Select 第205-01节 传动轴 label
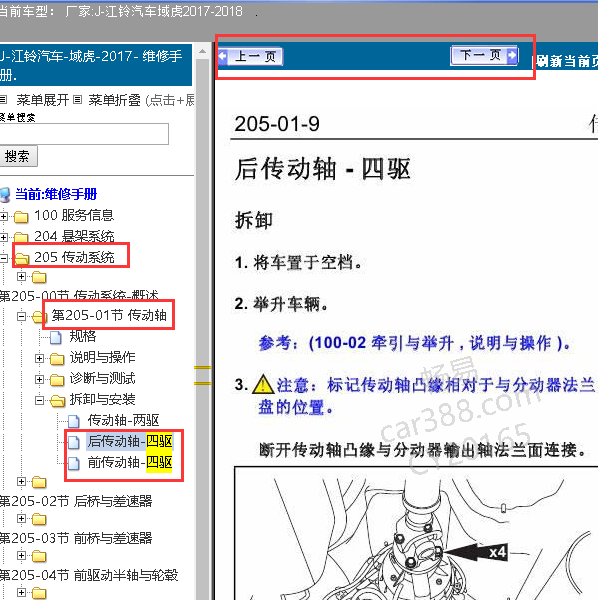Image resolution: width=598 pixels, height=600 pixels. (109, 315)
